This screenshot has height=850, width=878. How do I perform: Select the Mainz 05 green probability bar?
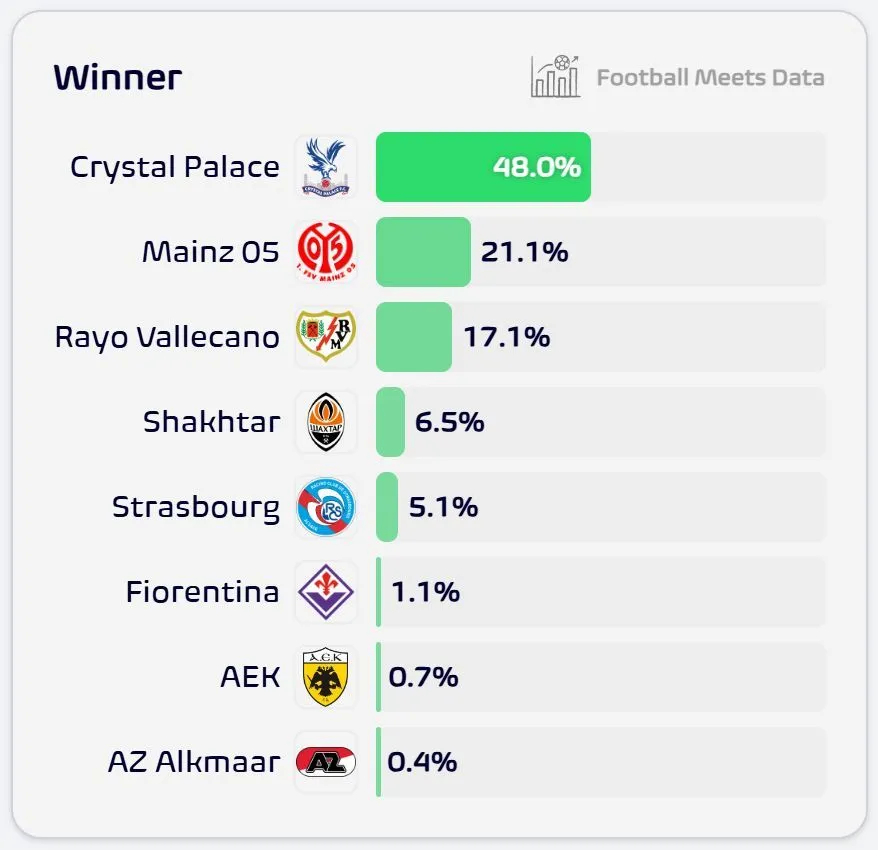[x=423, y=252]
